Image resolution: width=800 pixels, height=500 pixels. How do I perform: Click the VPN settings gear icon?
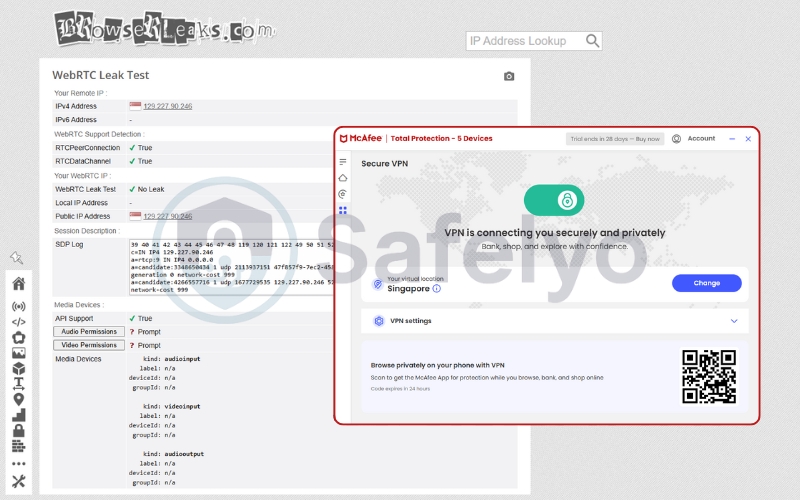click(x=379, y=321)
